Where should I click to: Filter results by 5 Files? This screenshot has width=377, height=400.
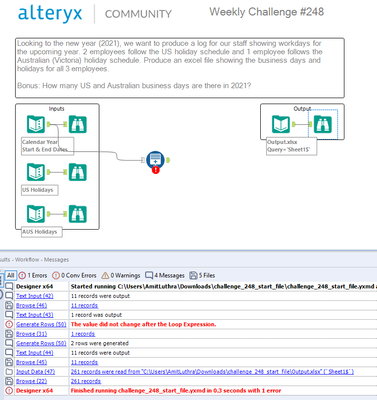pos(202,276)
